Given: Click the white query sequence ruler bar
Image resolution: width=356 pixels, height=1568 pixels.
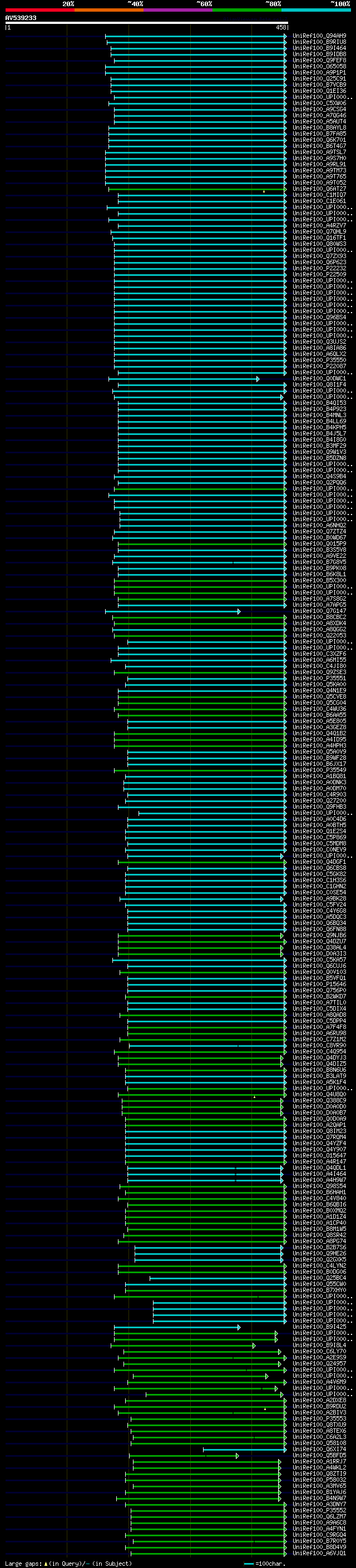Looking at the screenshot, I should pos(147,23).
